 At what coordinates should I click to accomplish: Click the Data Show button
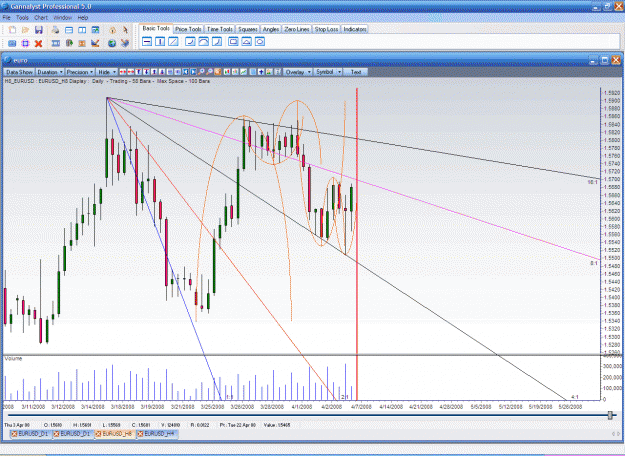click(x=19, y=72)
